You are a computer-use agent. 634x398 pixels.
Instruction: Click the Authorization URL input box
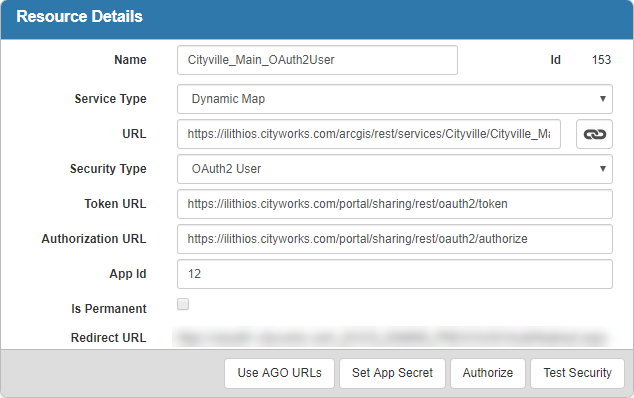pyautogui.click(x=395, y=239)
